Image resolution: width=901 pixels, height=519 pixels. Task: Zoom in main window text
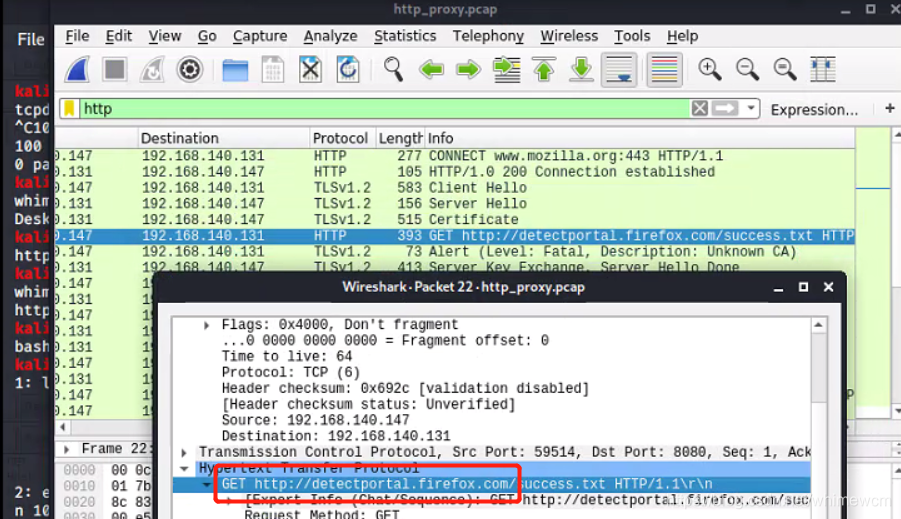(710, 70)
